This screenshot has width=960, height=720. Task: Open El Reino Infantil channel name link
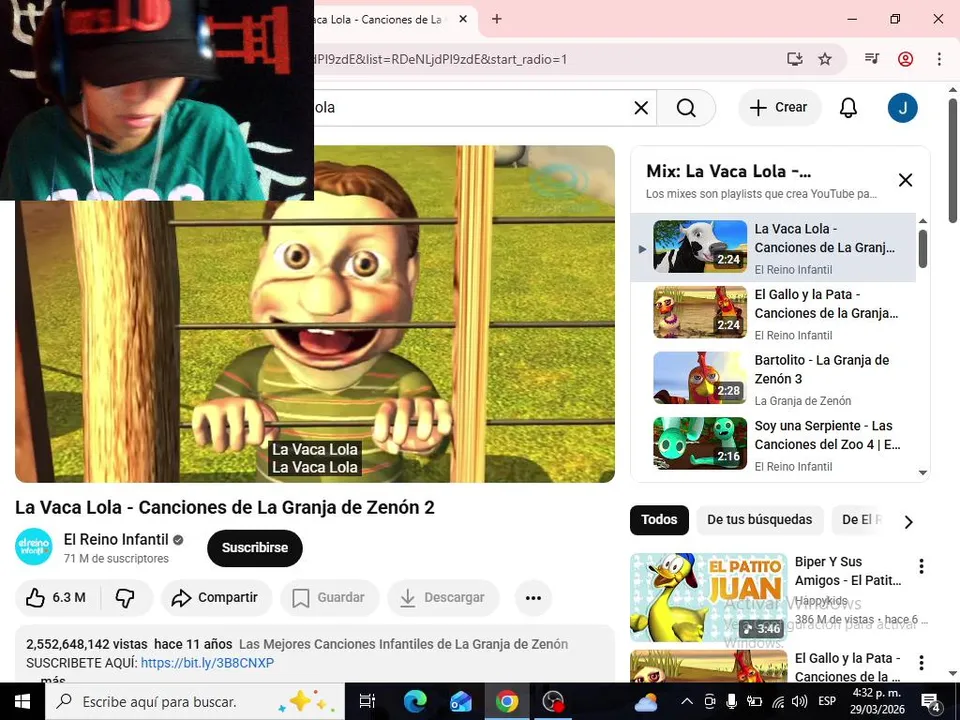click(116, 539)
